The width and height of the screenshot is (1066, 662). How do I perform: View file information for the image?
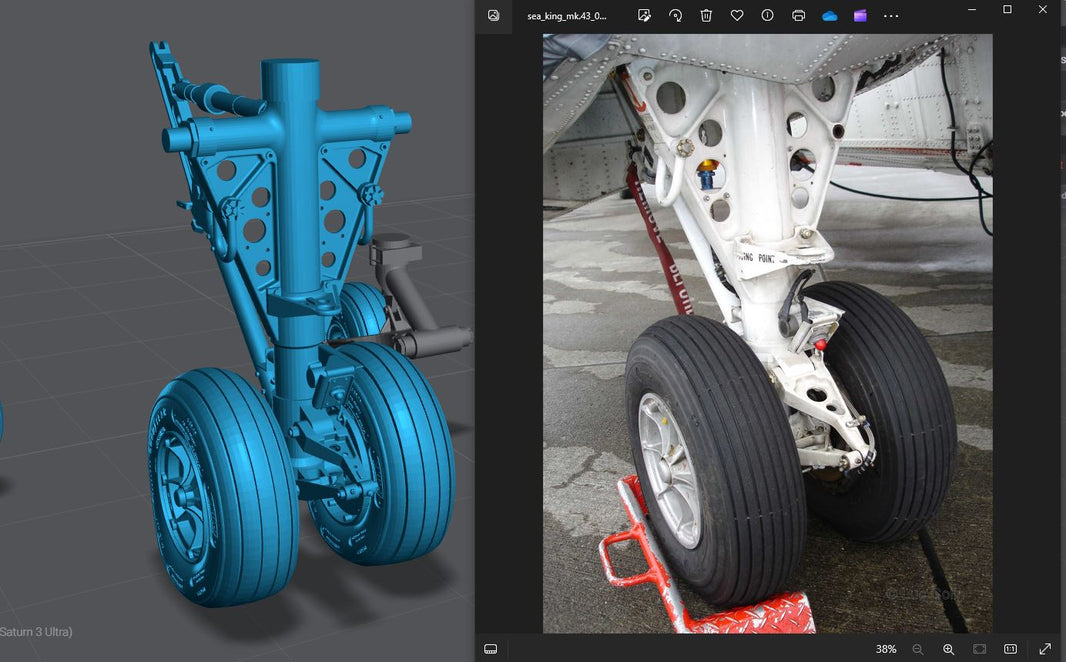point(767,16)
